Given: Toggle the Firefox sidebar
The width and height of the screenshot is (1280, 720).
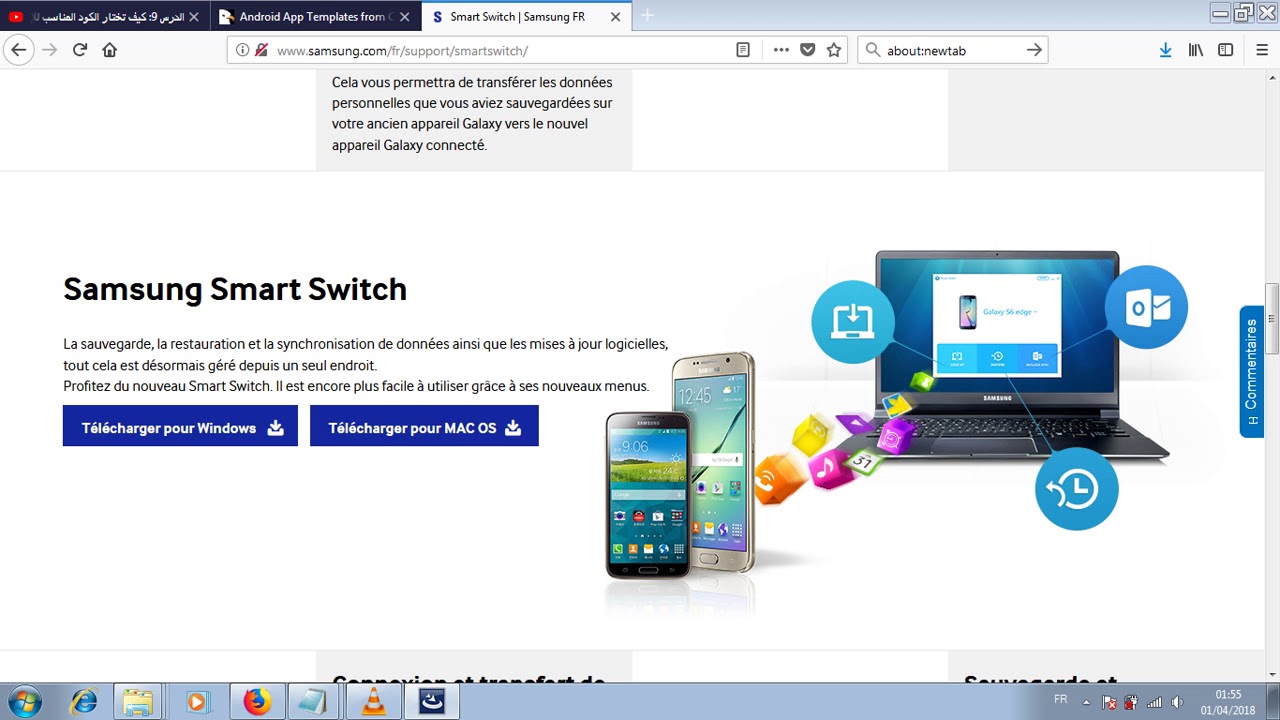Looking at the screenshot, I should [1225, 50].
